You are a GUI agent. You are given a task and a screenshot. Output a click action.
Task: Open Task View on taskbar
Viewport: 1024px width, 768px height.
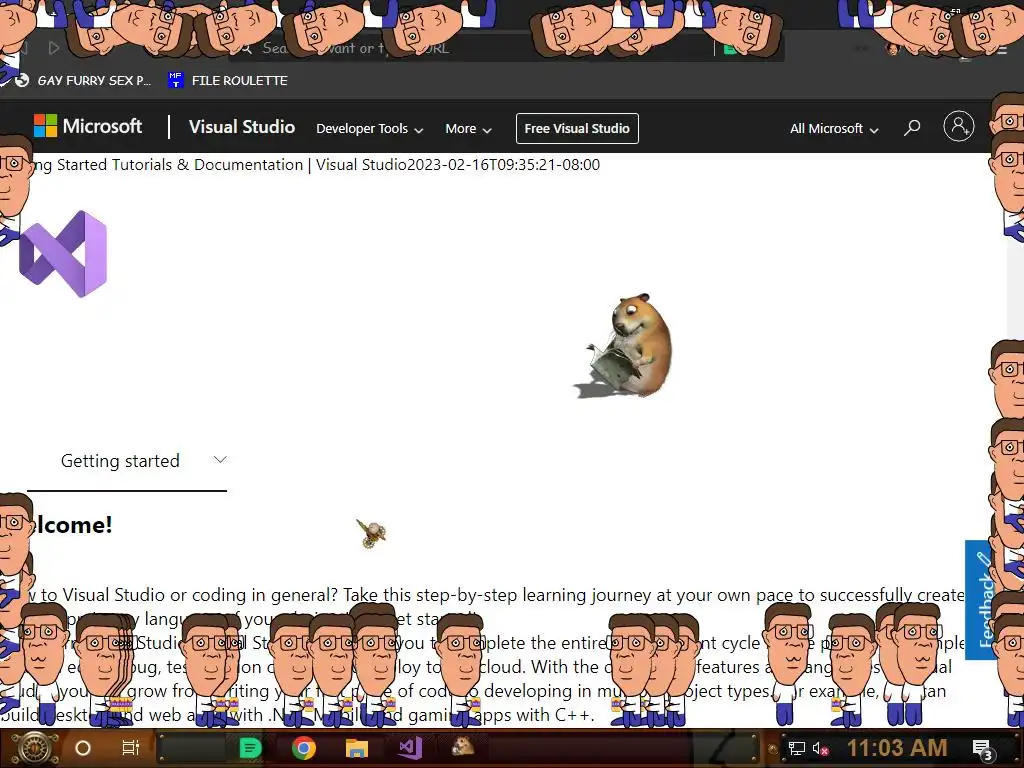coord(131,748)
